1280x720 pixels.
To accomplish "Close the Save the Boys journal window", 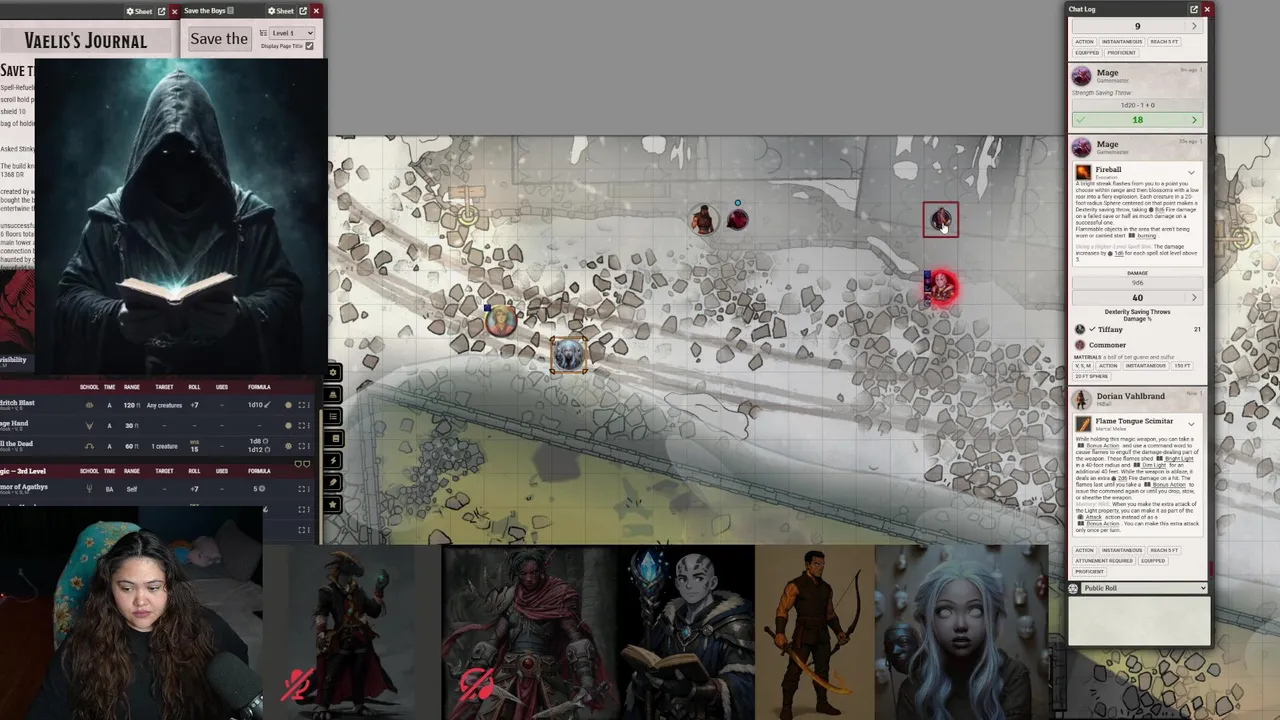I will point(316,11).
